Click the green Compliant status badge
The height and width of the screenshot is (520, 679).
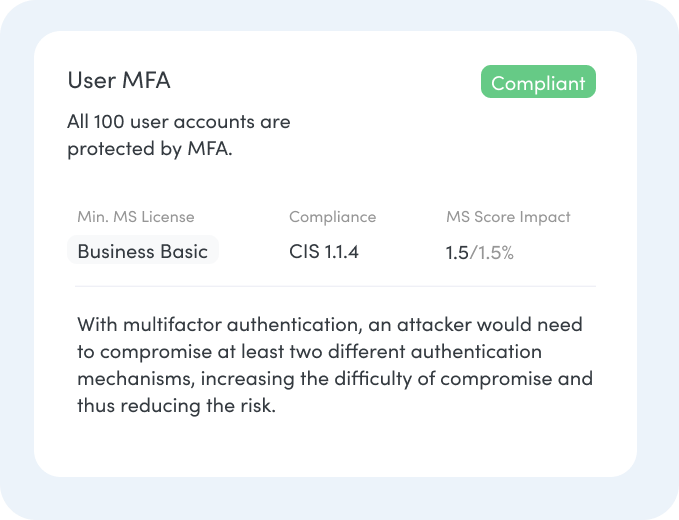538,83
